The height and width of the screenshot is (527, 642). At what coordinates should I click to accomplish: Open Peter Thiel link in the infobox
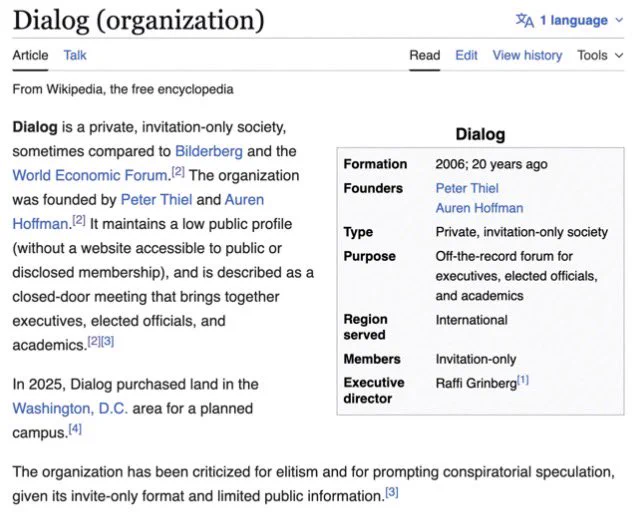pos(467,188)
